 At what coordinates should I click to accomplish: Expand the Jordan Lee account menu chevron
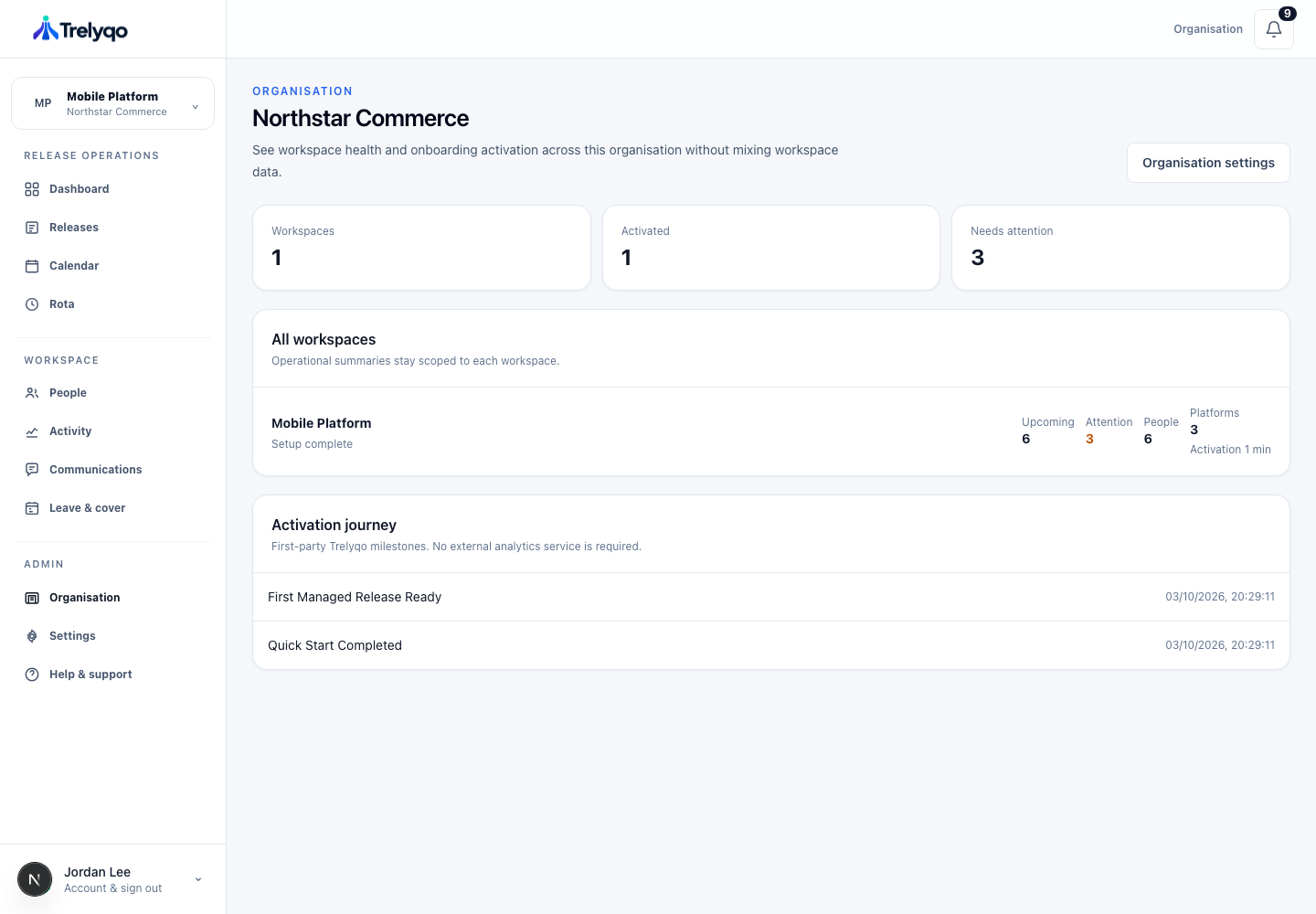[x=198, y=879]
